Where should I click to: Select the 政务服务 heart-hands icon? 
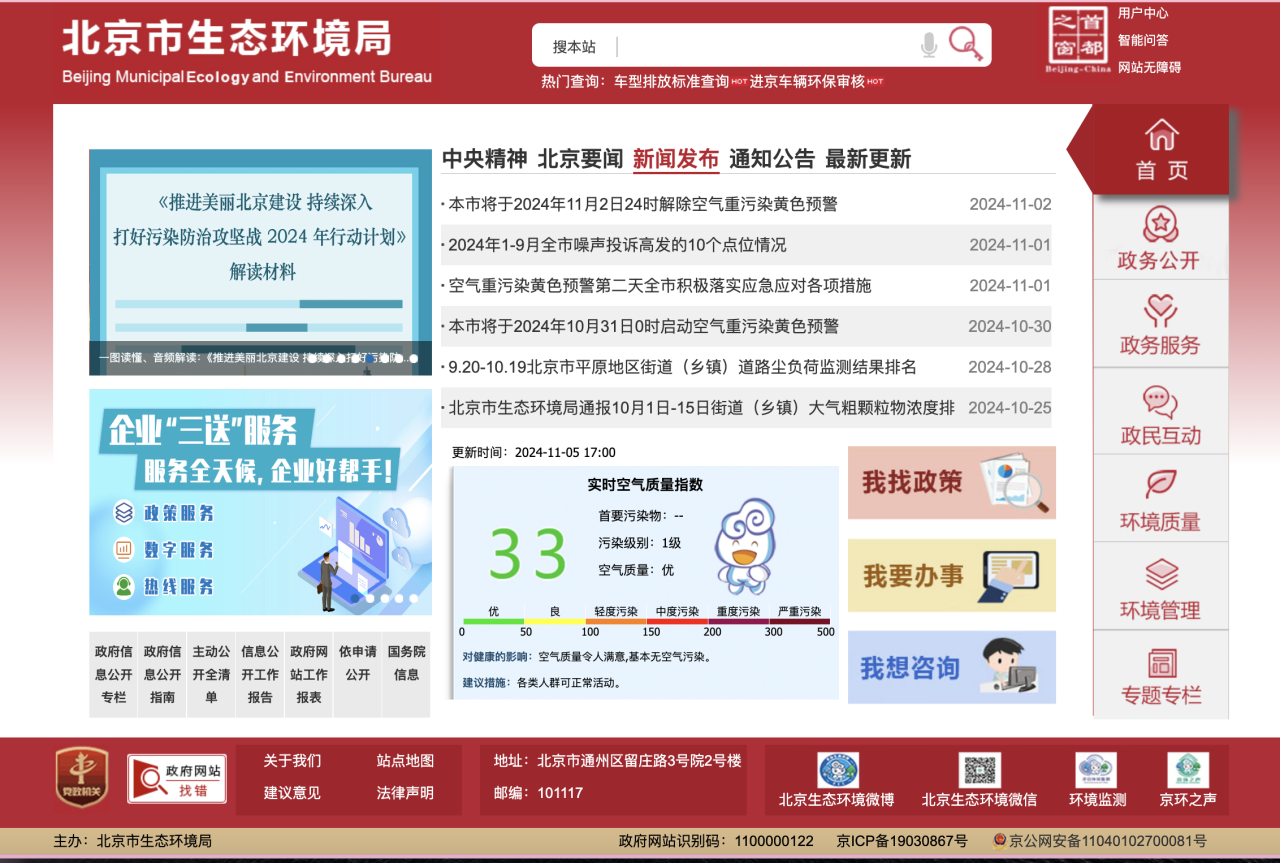click(x=1160, y=311)
